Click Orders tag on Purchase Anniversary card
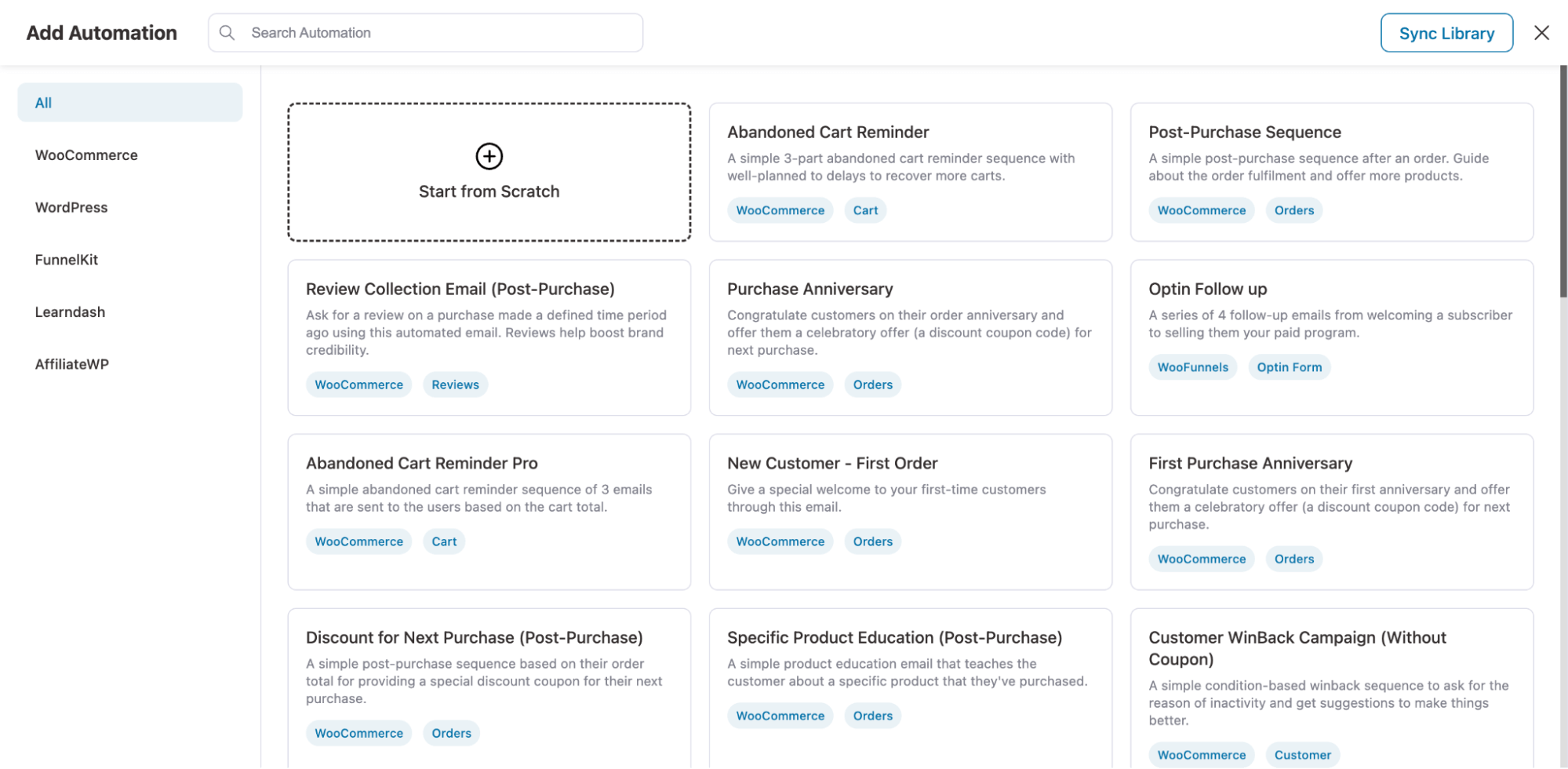This screenshot has width=1568, height=769. pyautogui.click(x=872, y=384)
